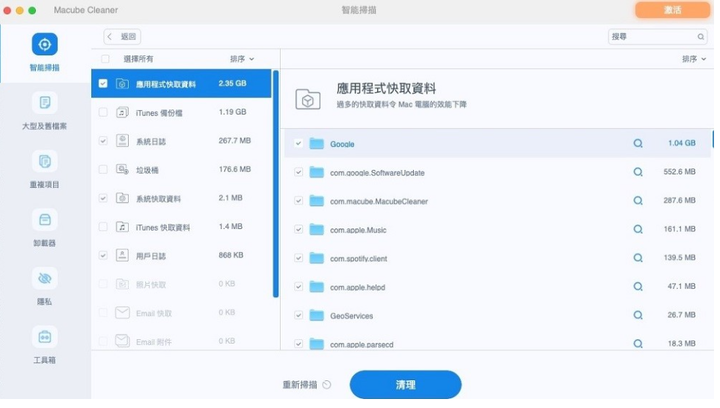
Task: Click the 返回 back button
Action: (x=122, y=37)
